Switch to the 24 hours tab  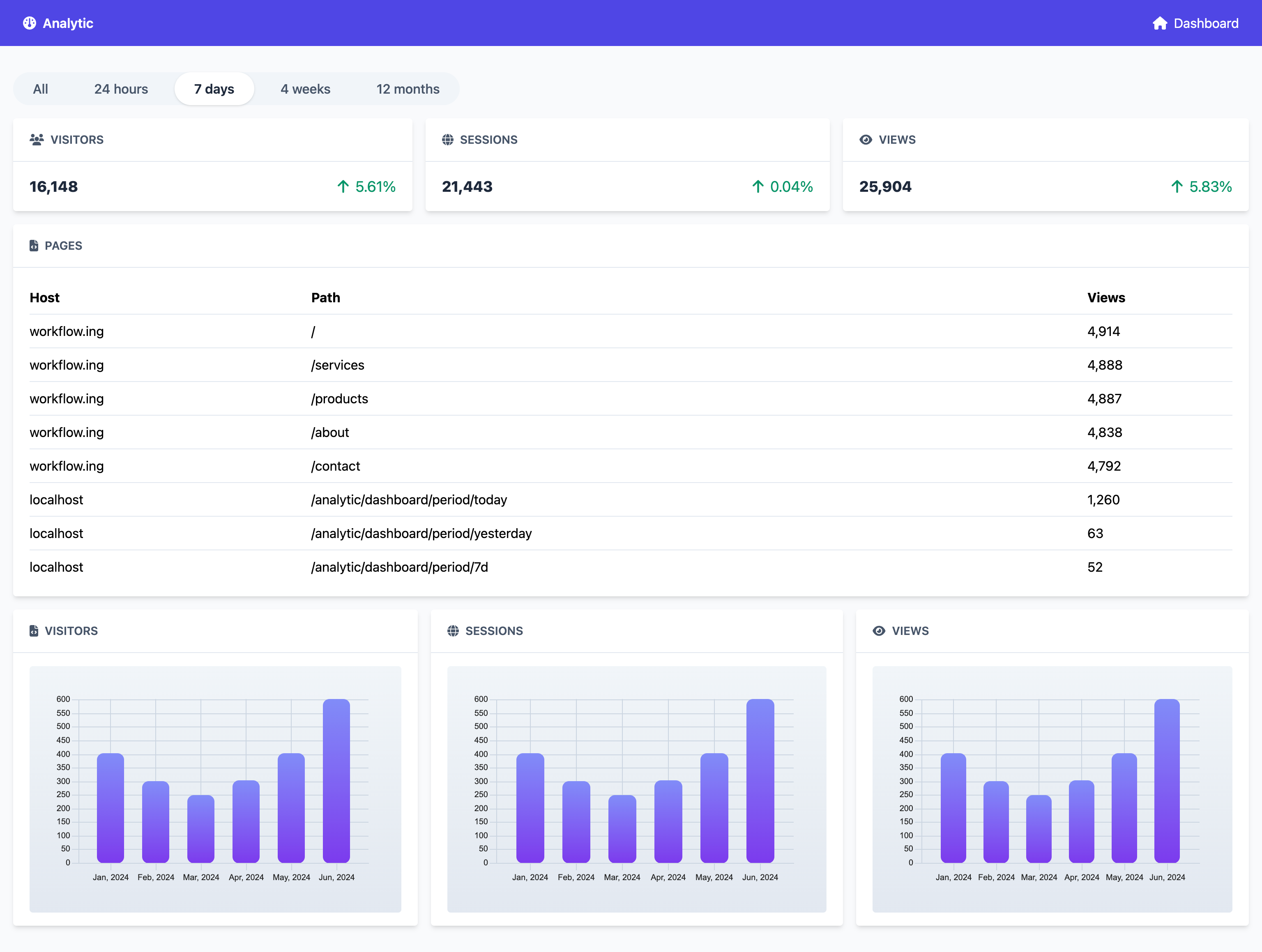[x=121, y=89]
